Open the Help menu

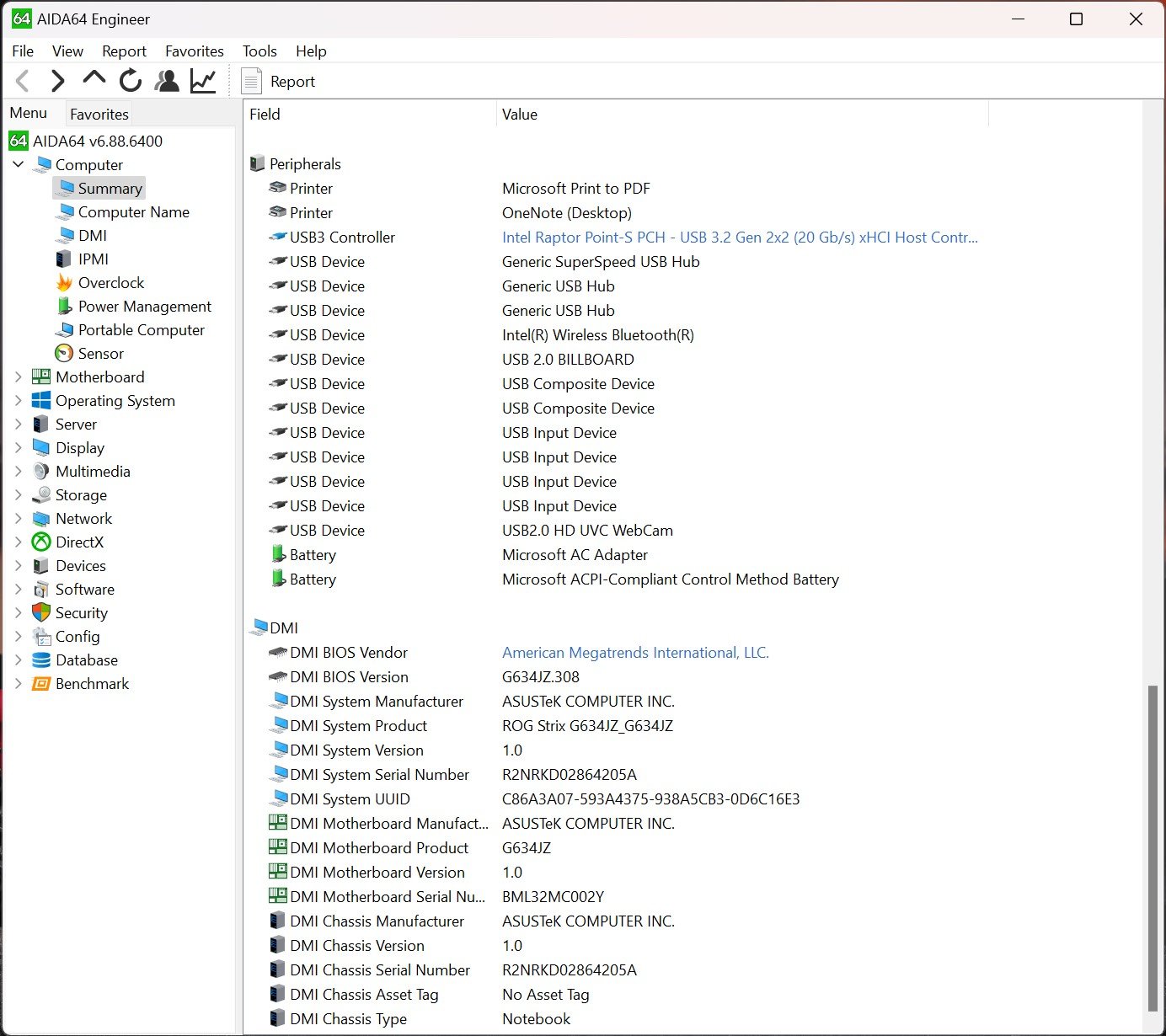pyautogui.click(x=311, y=51)
